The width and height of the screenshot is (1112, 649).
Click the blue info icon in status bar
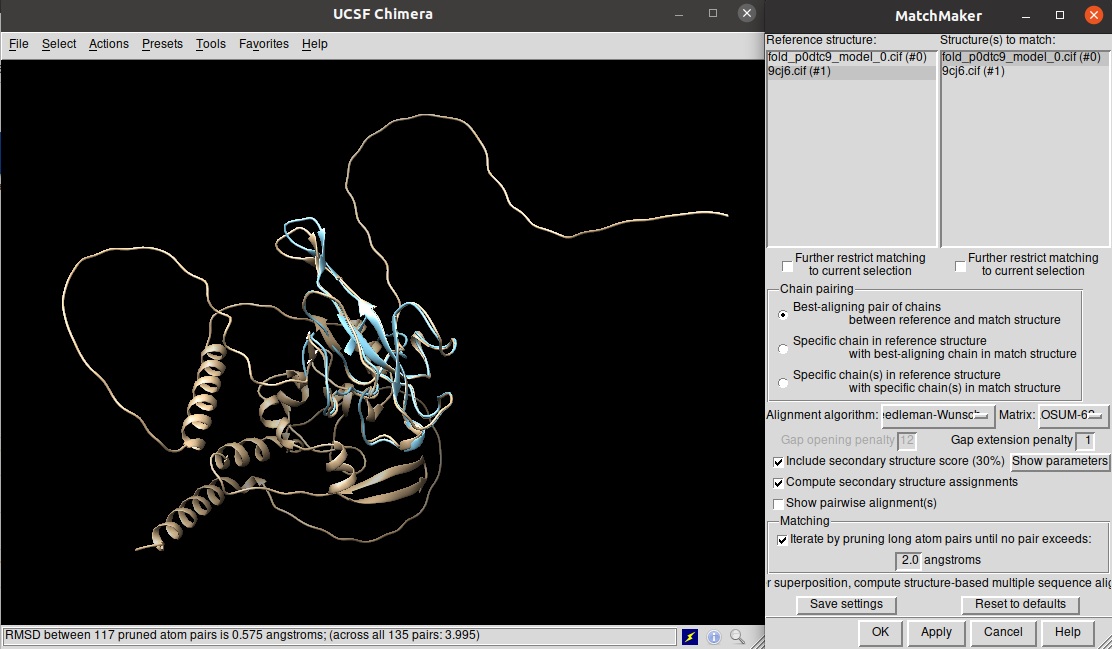[x=714, y=636]
